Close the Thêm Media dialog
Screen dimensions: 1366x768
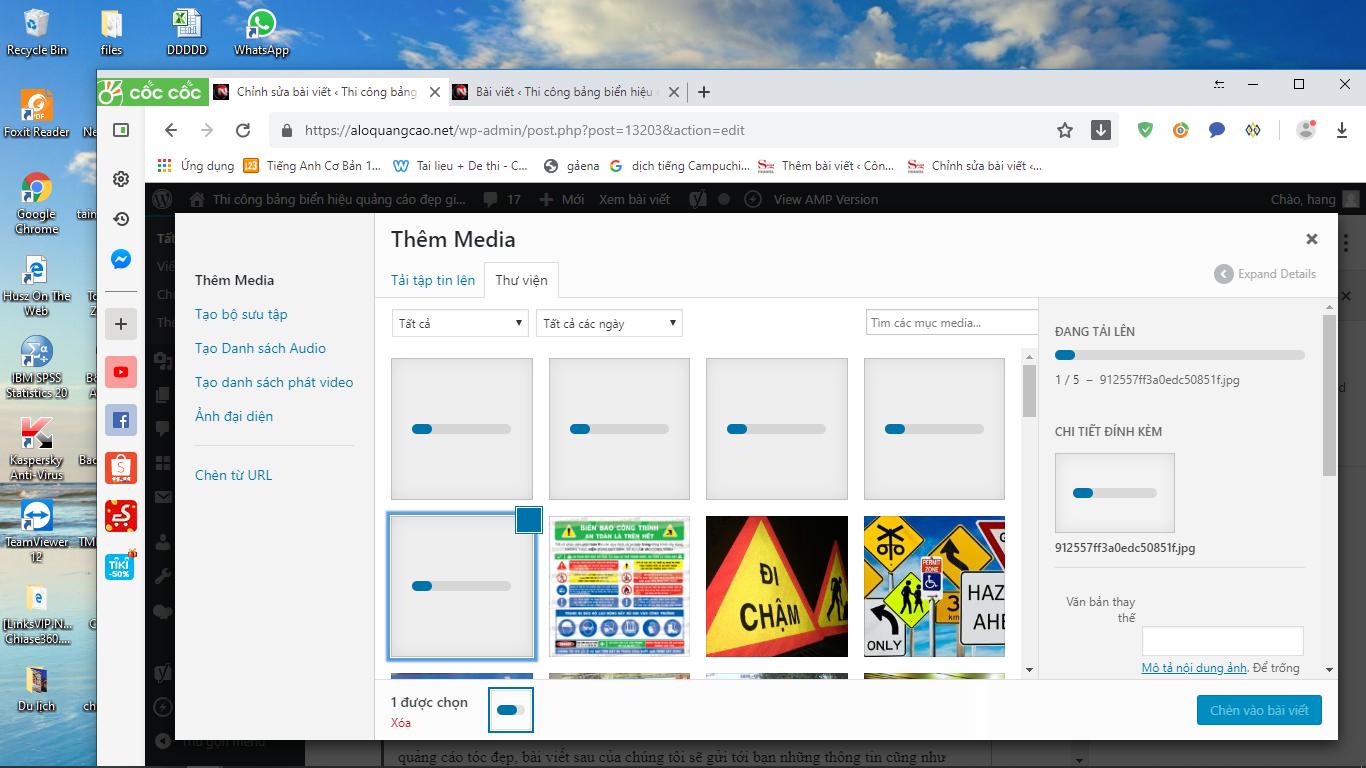coord(1311,239)
